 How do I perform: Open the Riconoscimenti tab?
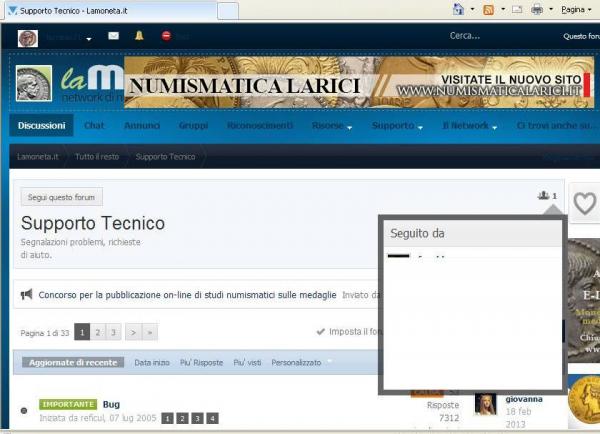click(x=260, y=126)
